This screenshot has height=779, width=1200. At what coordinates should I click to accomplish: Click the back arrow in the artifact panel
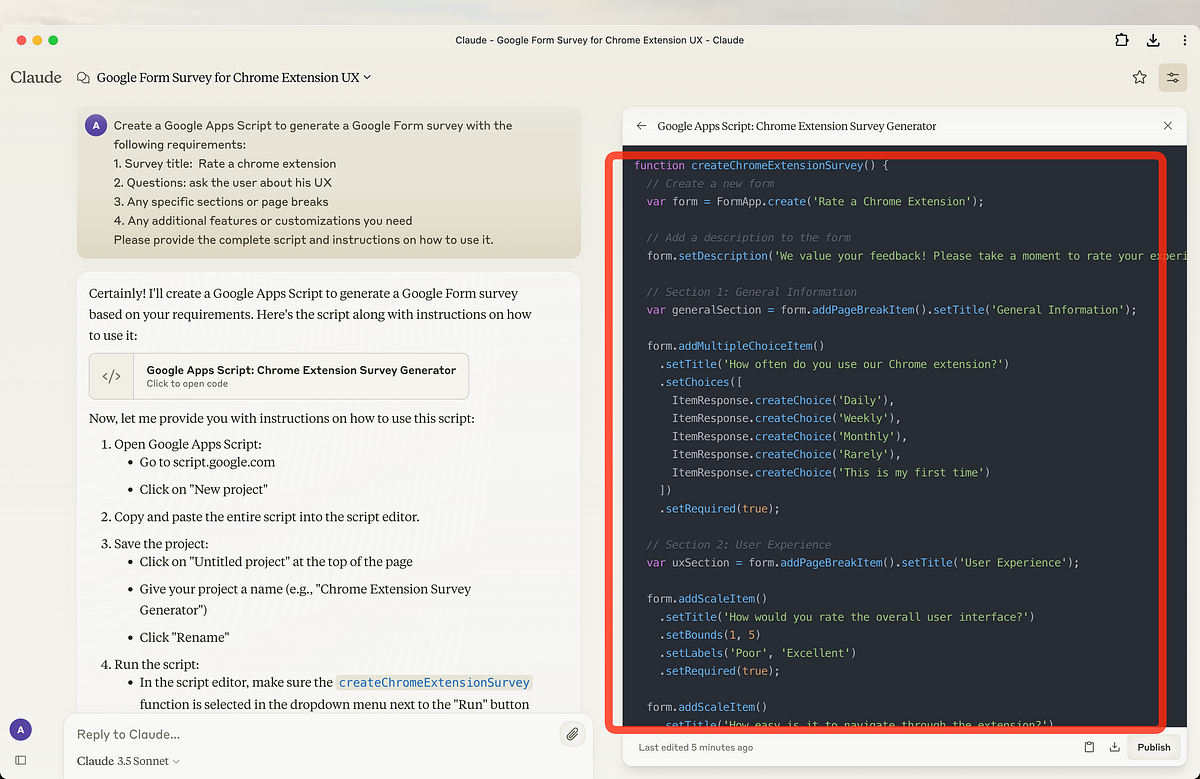(x=640, y=126)
